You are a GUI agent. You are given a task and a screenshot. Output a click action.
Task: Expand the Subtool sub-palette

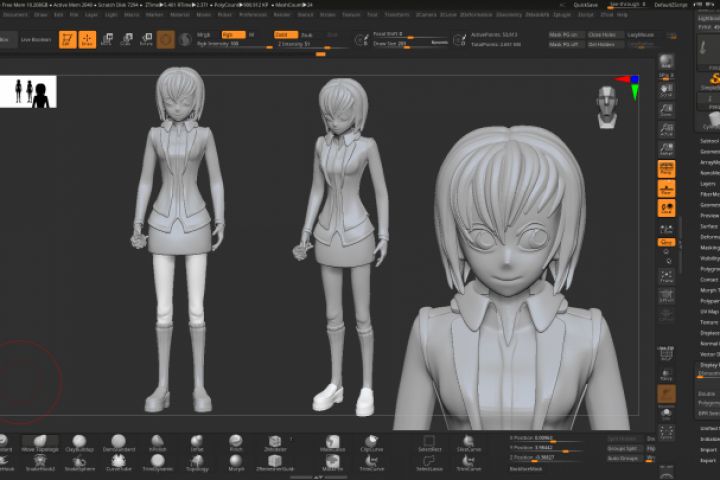[709, 141]
